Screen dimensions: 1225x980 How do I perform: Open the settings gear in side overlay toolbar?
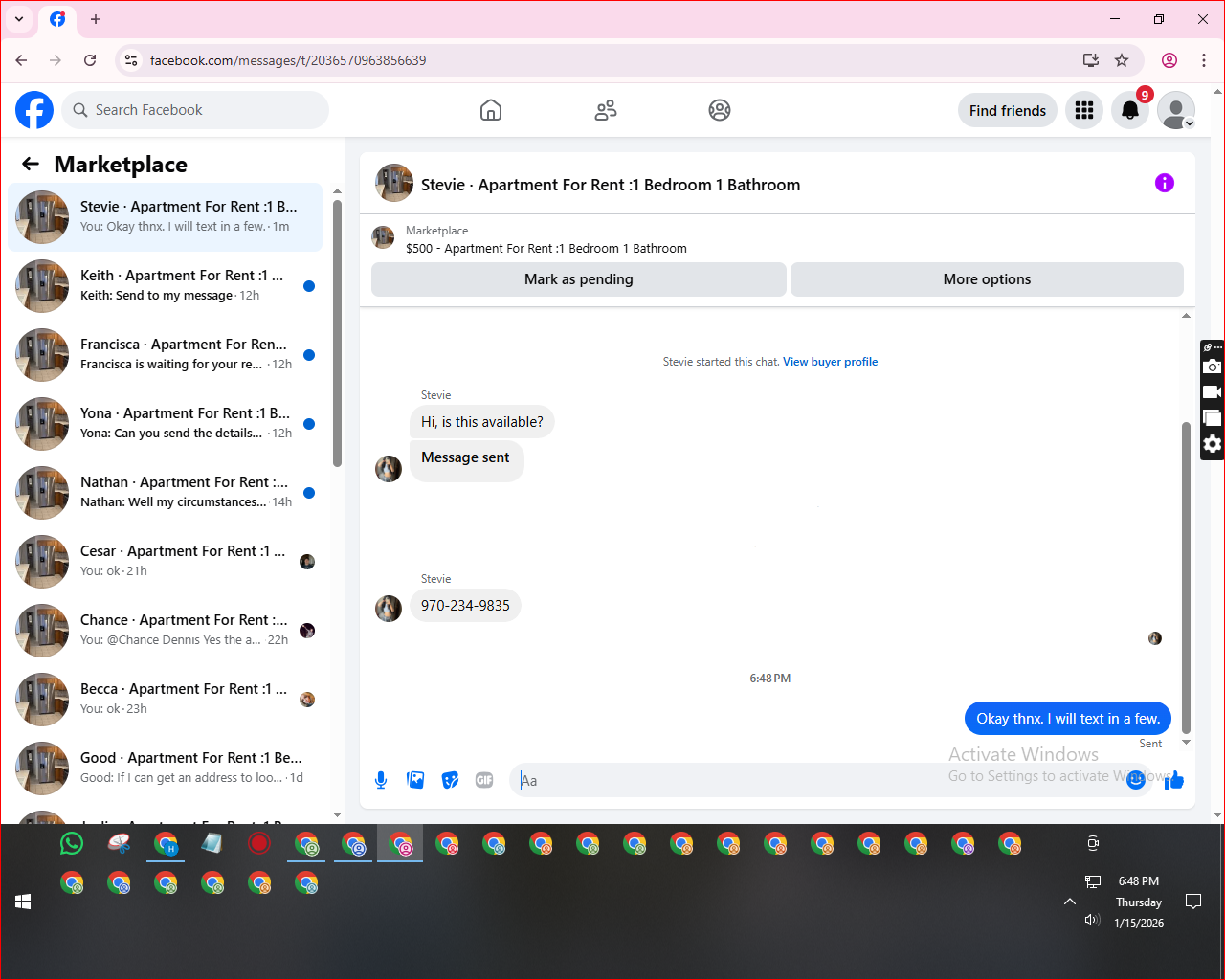[x=1213, y=444]
